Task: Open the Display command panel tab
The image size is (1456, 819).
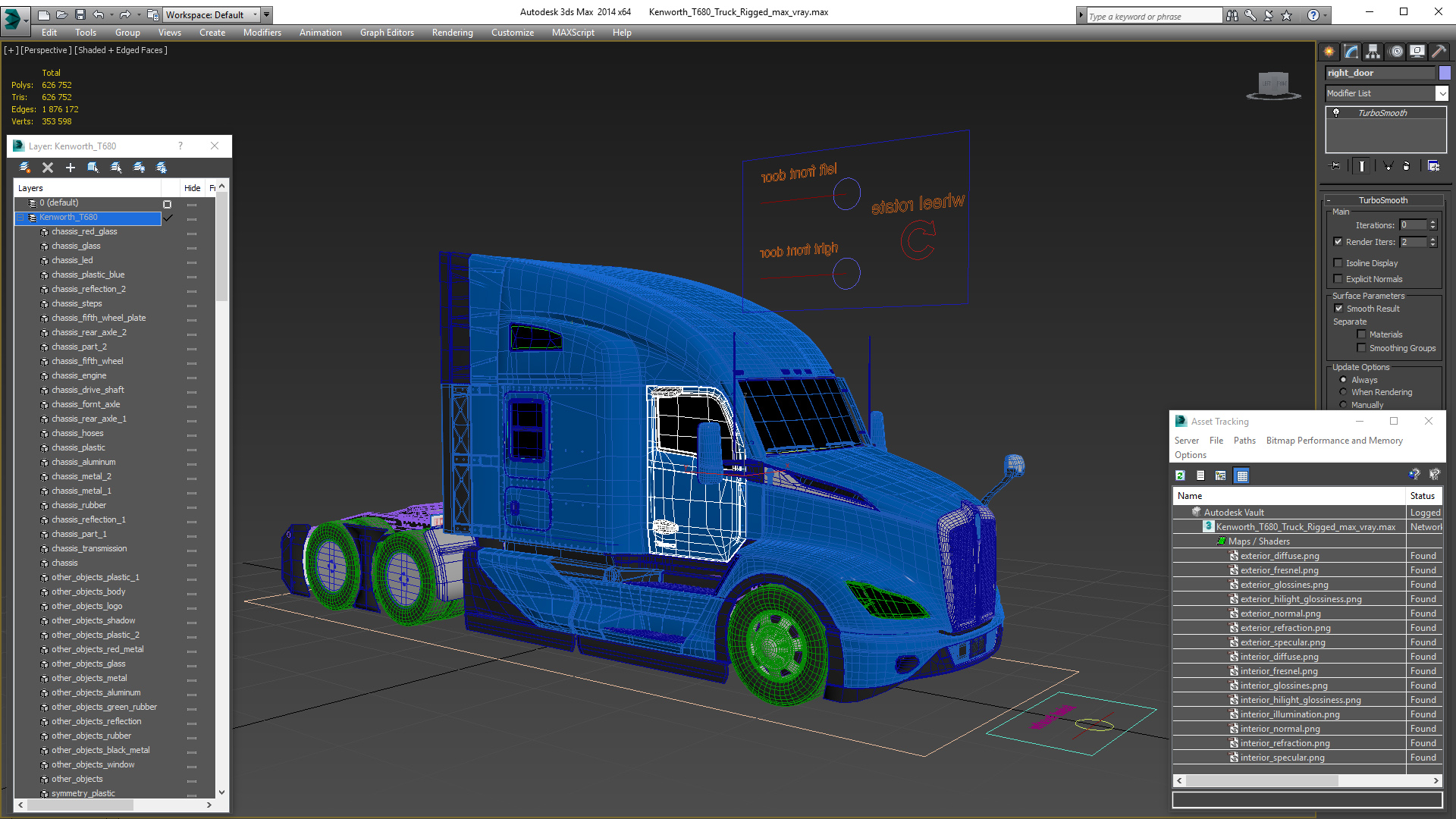Action: (1417, 52)
